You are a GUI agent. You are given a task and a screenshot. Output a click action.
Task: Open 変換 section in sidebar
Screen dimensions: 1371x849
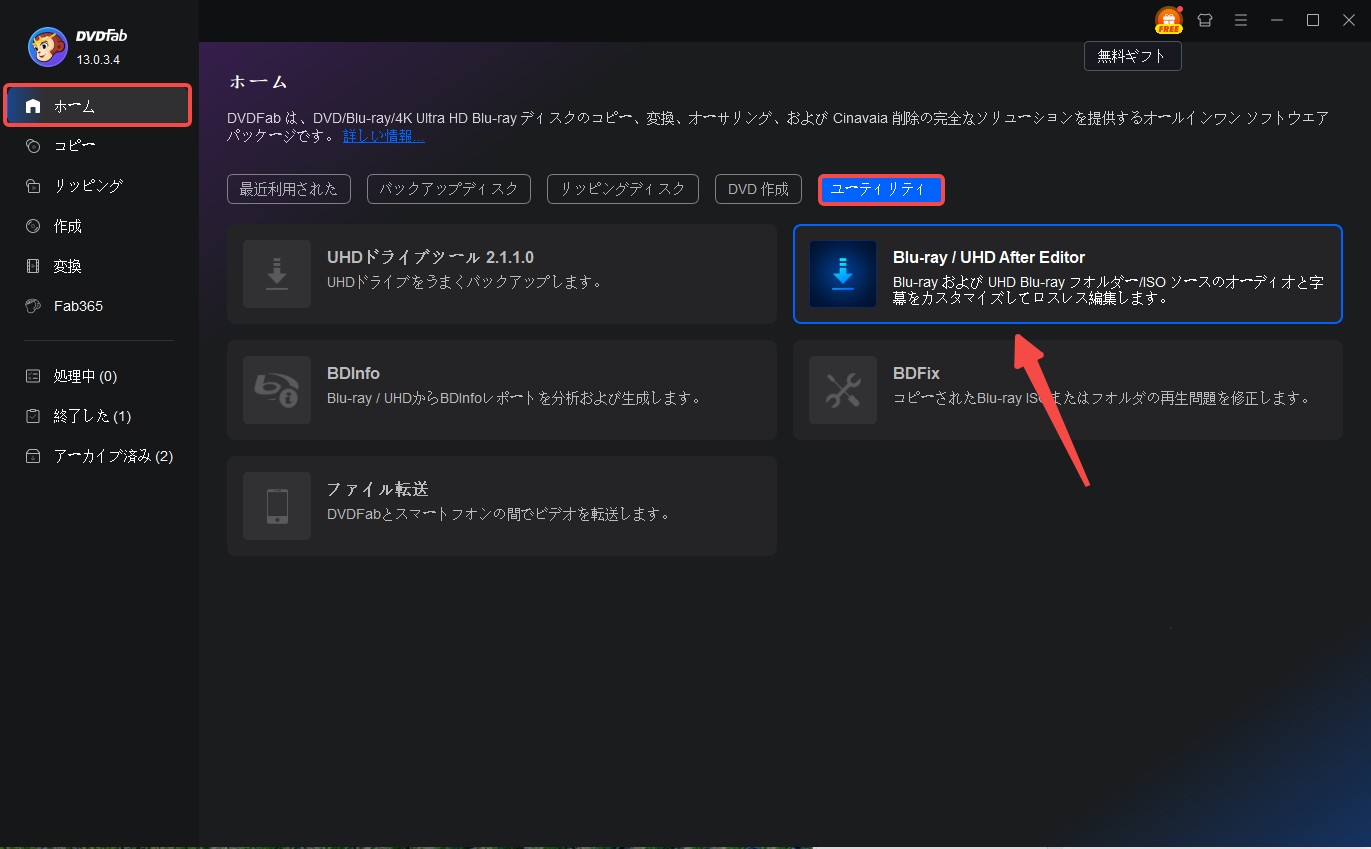pos(68,266)
